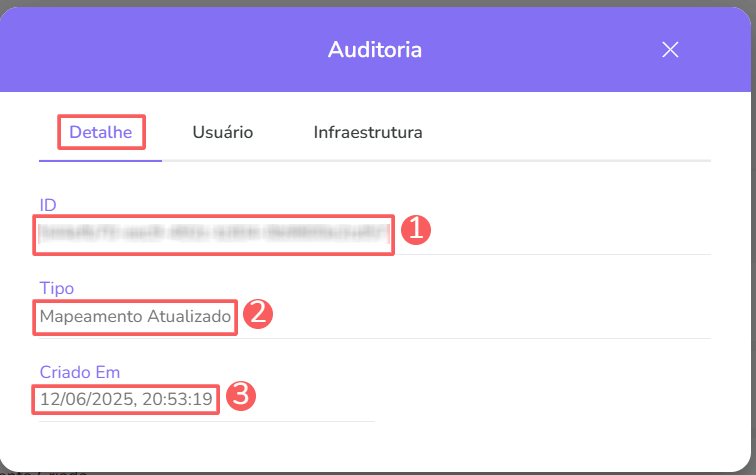This screenshot has width=756, height=475.
Task: Switch to the Usuário tab
Action: (x=222, y=132)
